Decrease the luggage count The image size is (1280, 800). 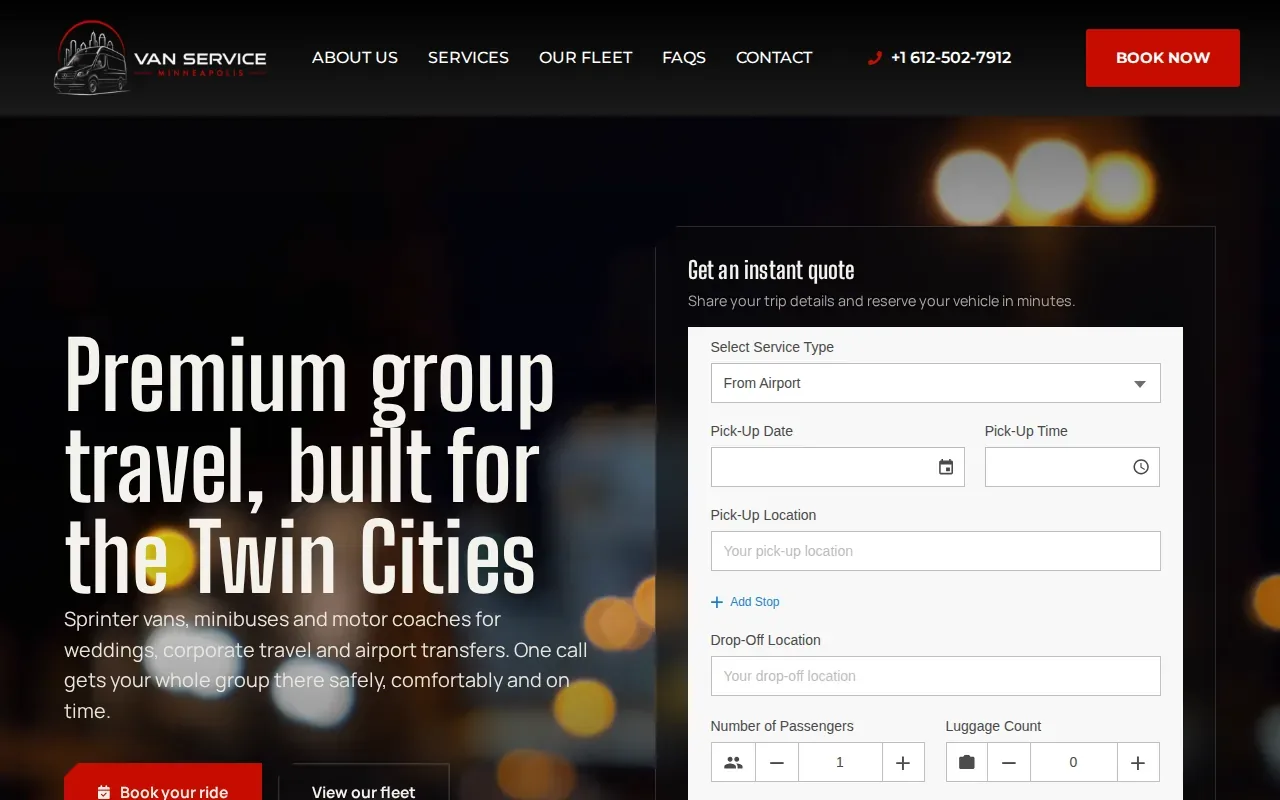pos(1009,762)
